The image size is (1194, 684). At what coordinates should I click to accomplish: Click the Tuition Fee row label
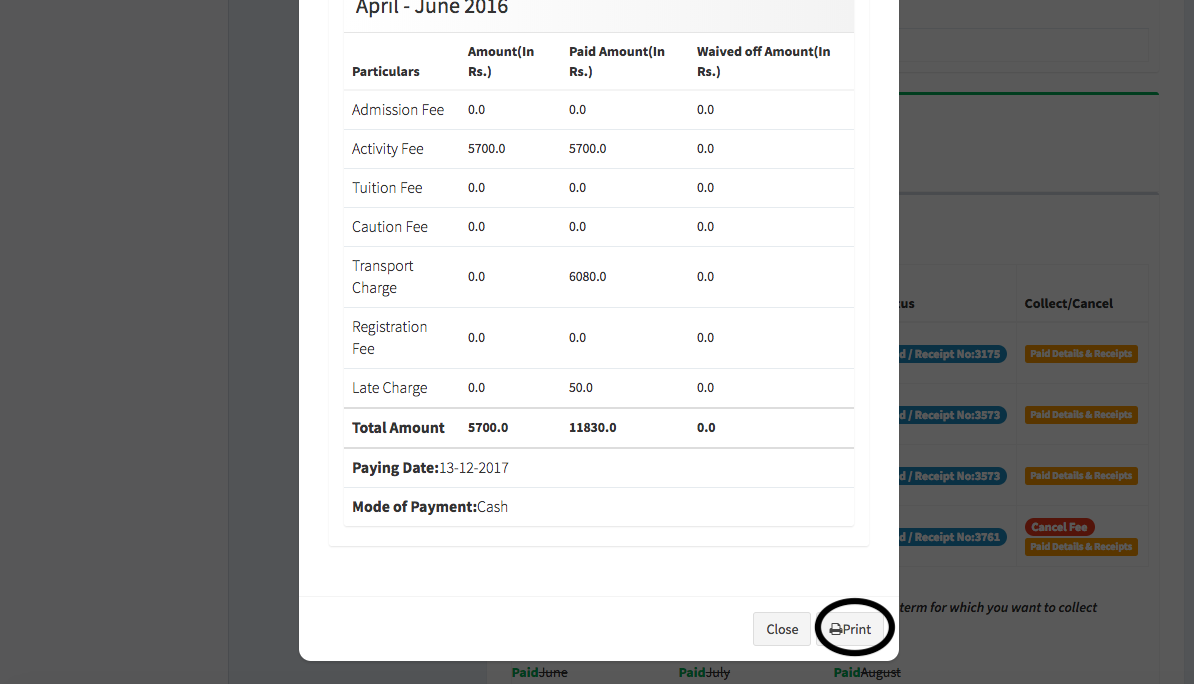click(x=387, y=187)
